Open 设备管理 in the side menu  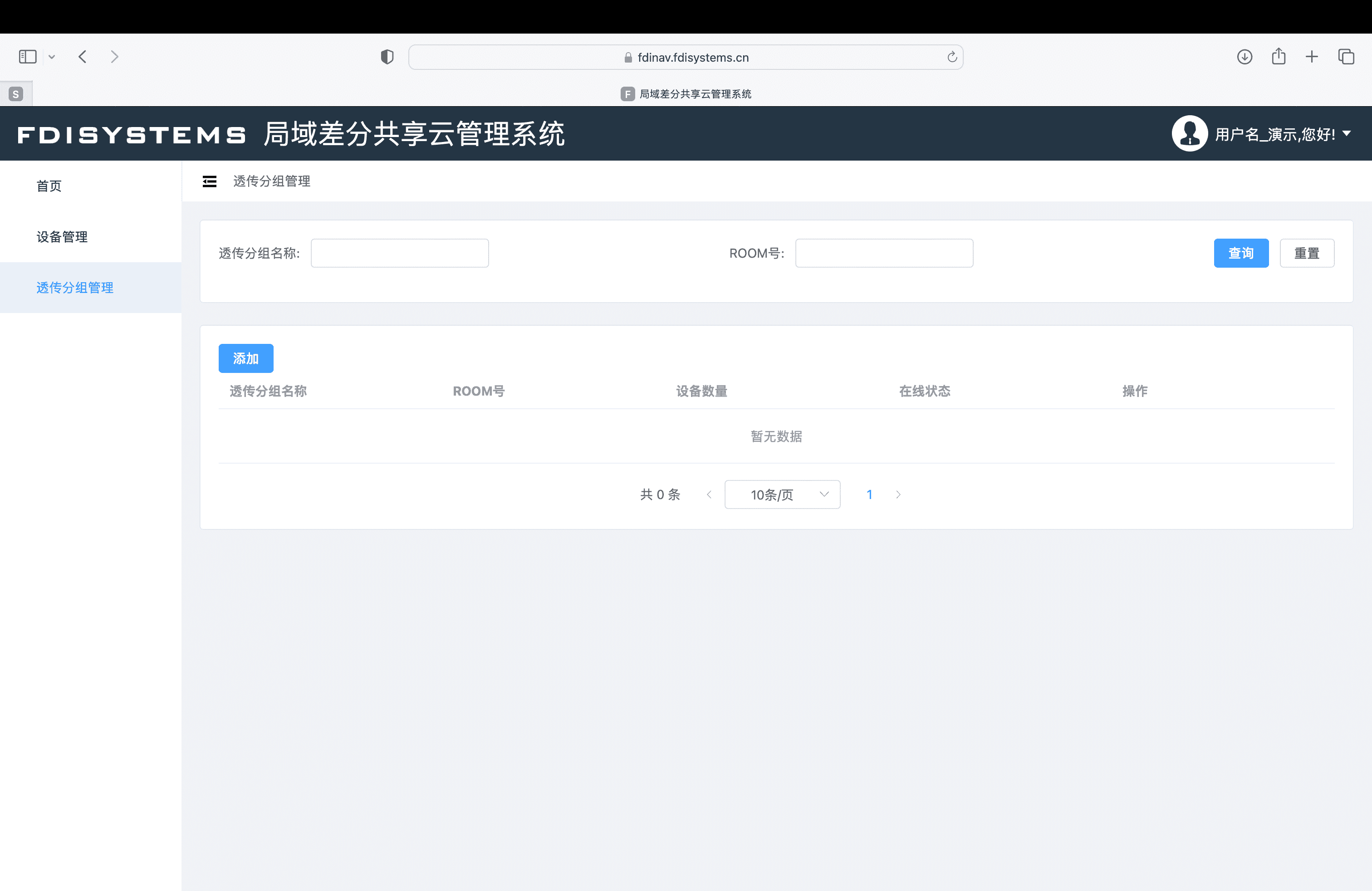click(62, 237)
